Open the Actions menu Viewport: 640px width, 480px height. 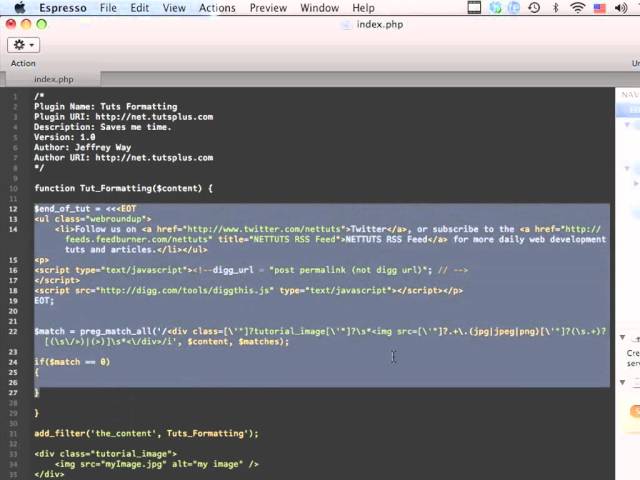217,8
